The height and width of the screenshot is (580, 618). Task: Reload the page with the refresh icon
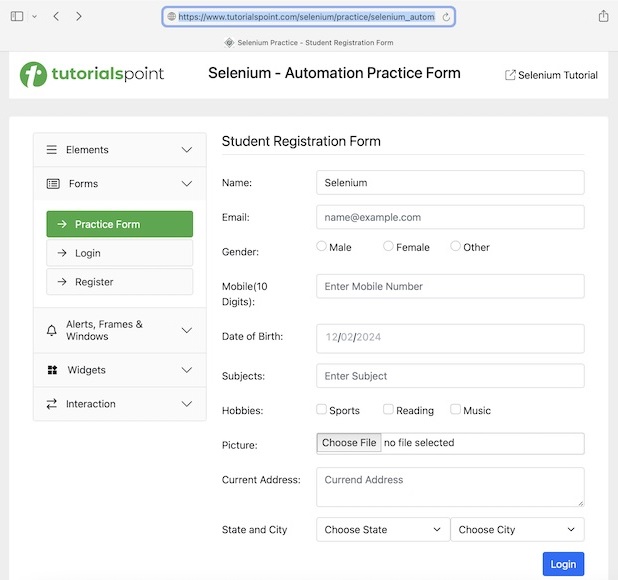(446, 17)
